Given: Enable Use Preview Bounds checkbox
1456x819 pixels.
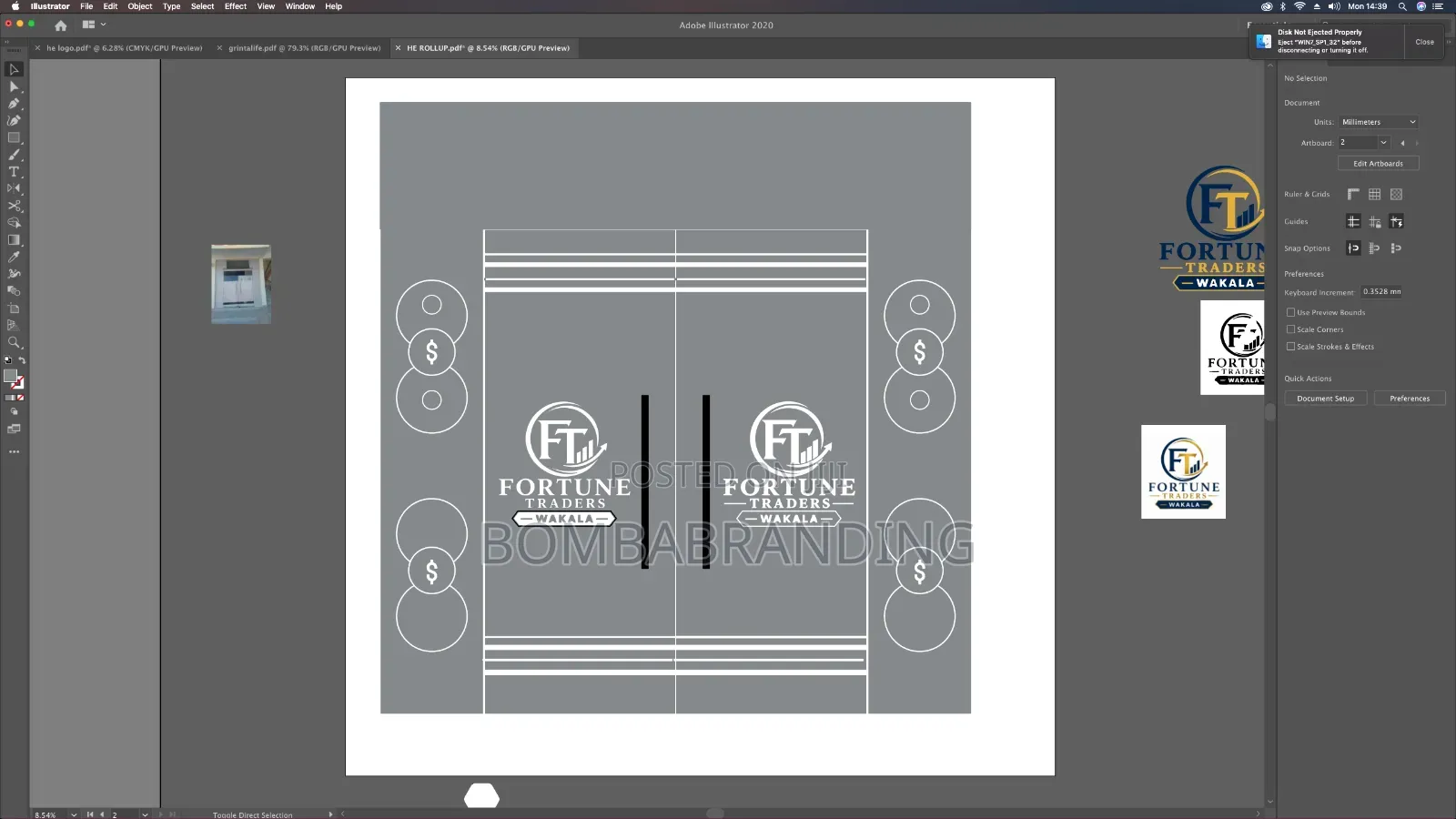Looking at the screenshot, I should [x=1290, y=312].
